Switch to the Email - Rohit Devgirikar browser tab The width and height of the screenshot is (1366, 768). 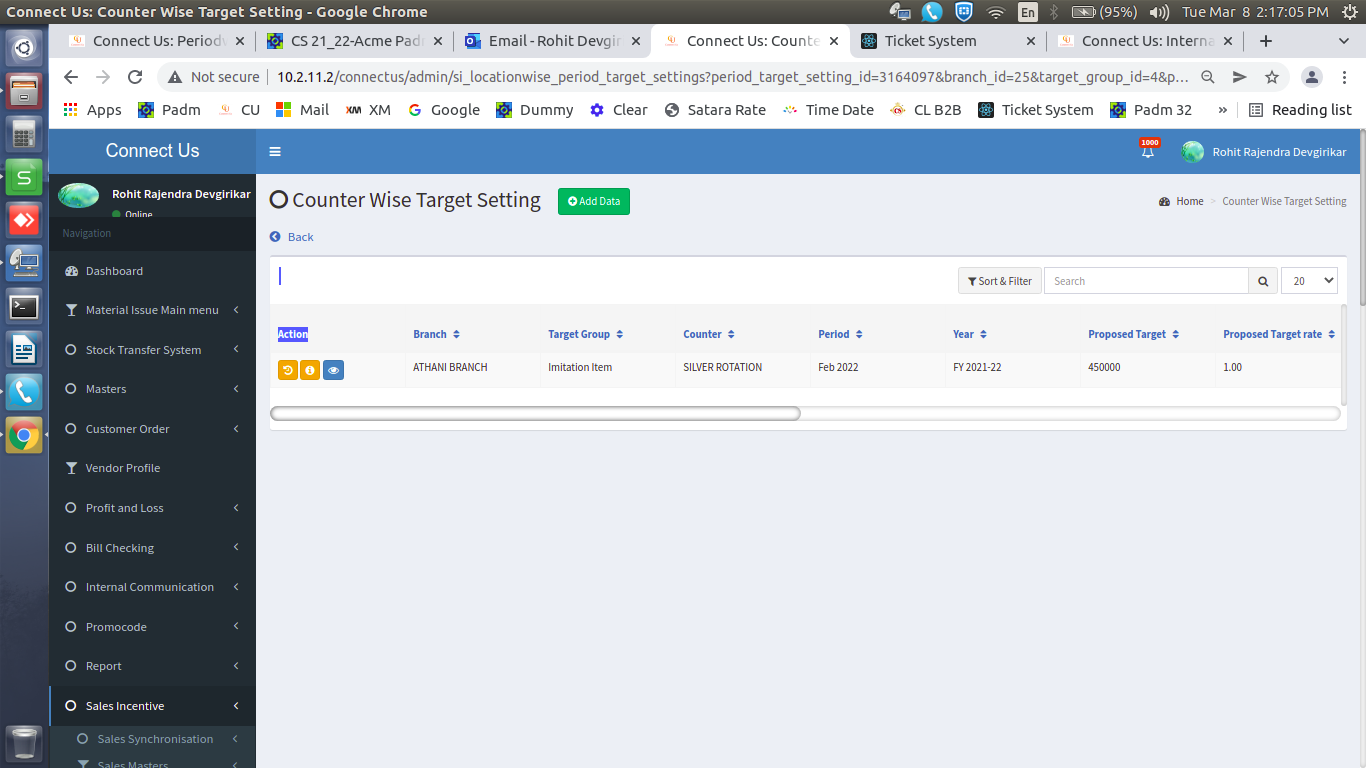553,41
